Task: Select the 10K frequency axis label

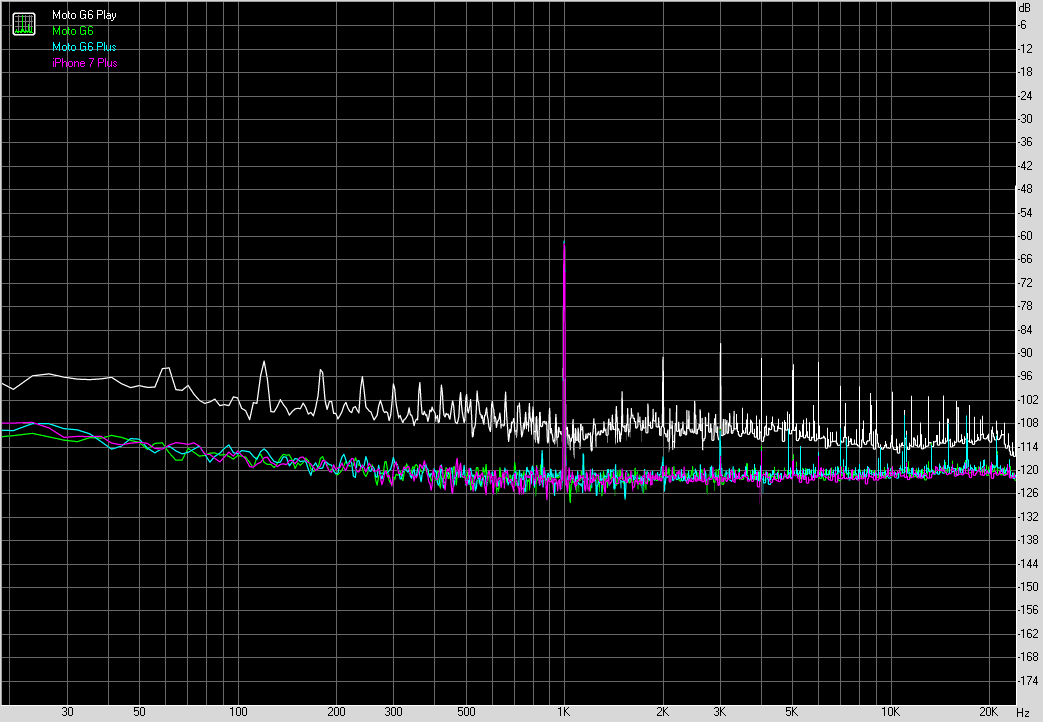Action: coord(890,712)
